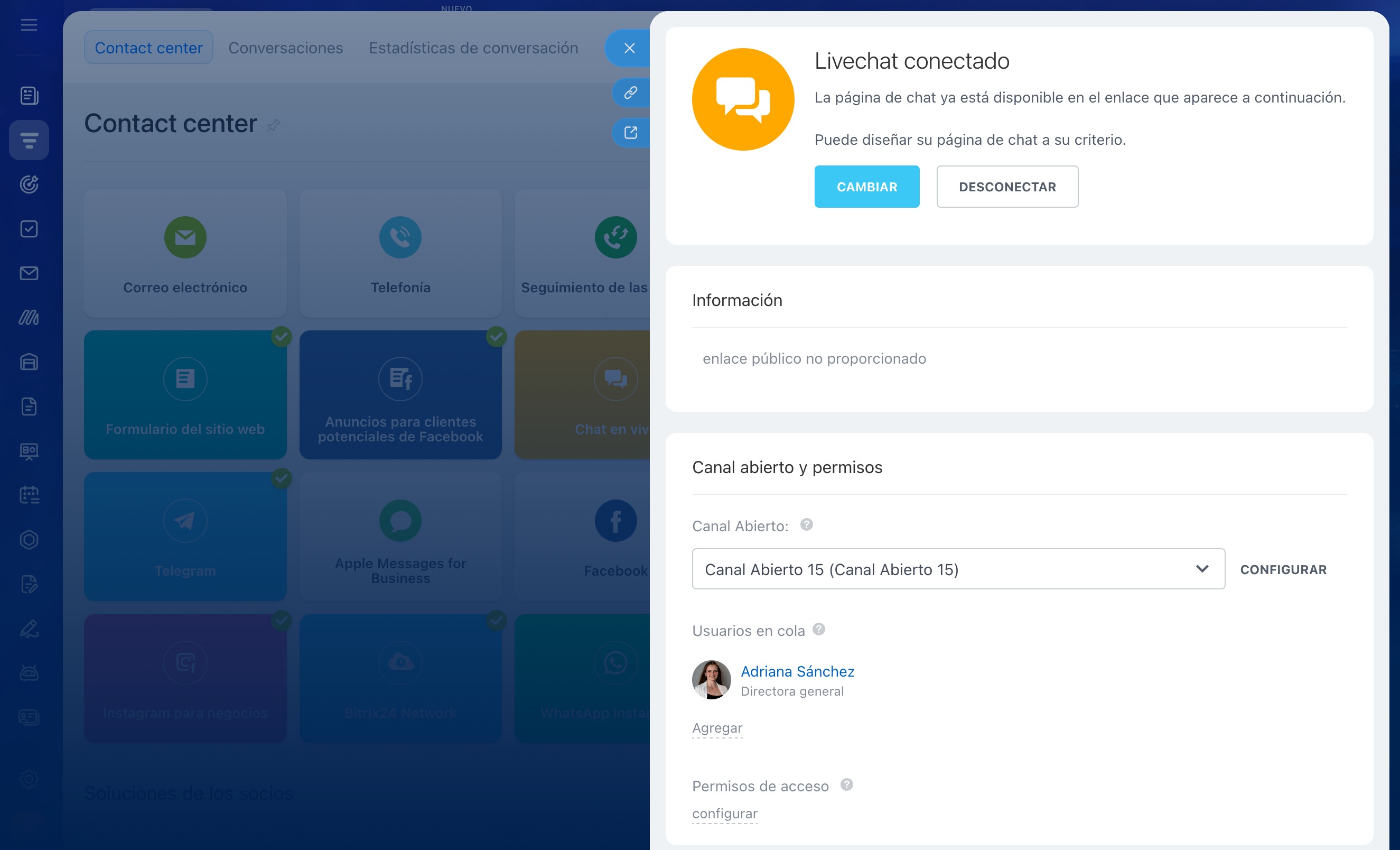Click the orange Livechat speech bubbles icon
This screenshot has height=850, width=1400.
(743, 99)
